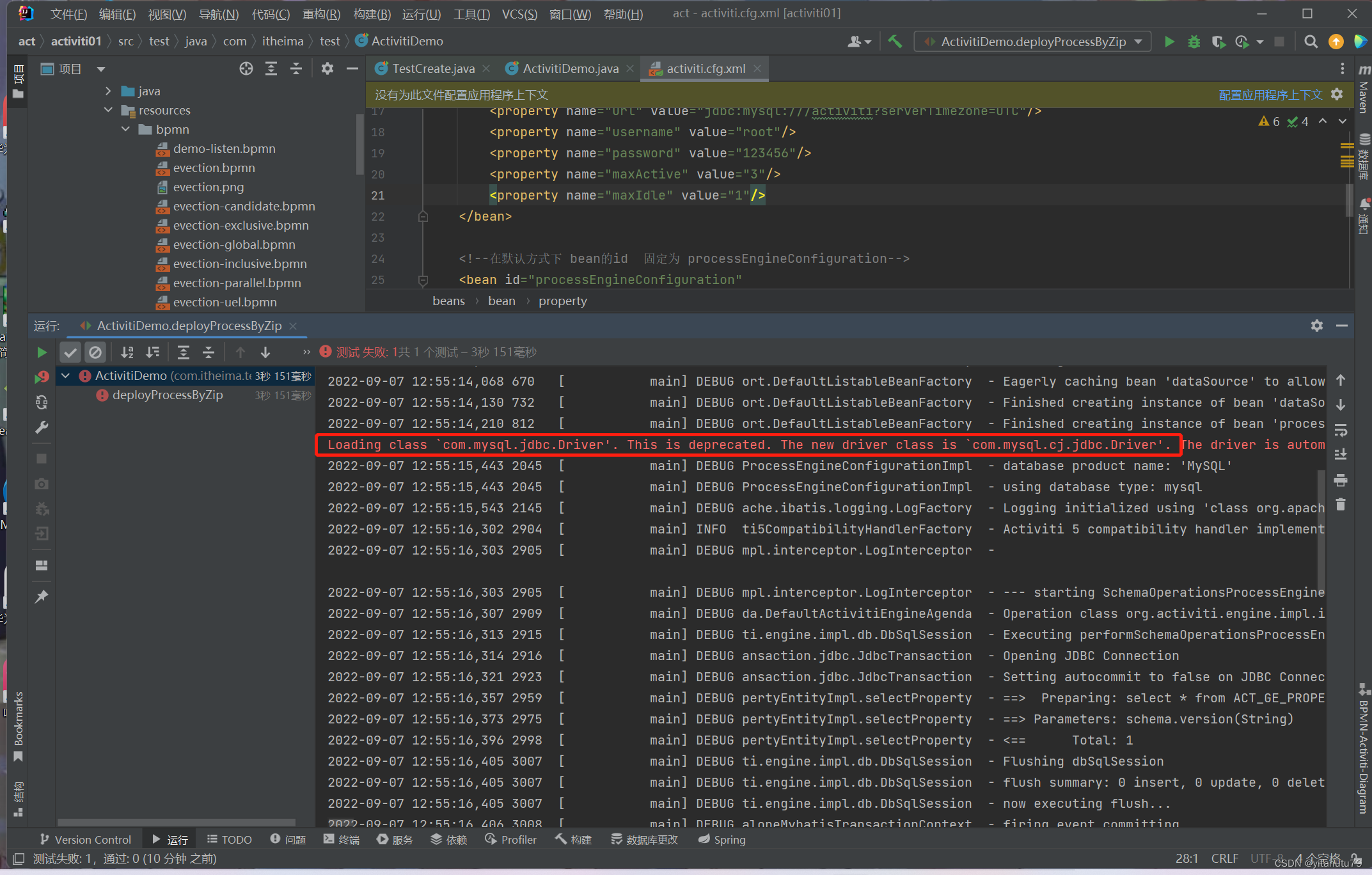Click 配置应用程序上下文 link
The width and height of the screenshot is (1372, 875).
pyautogui.click(x=1270, y=95)
